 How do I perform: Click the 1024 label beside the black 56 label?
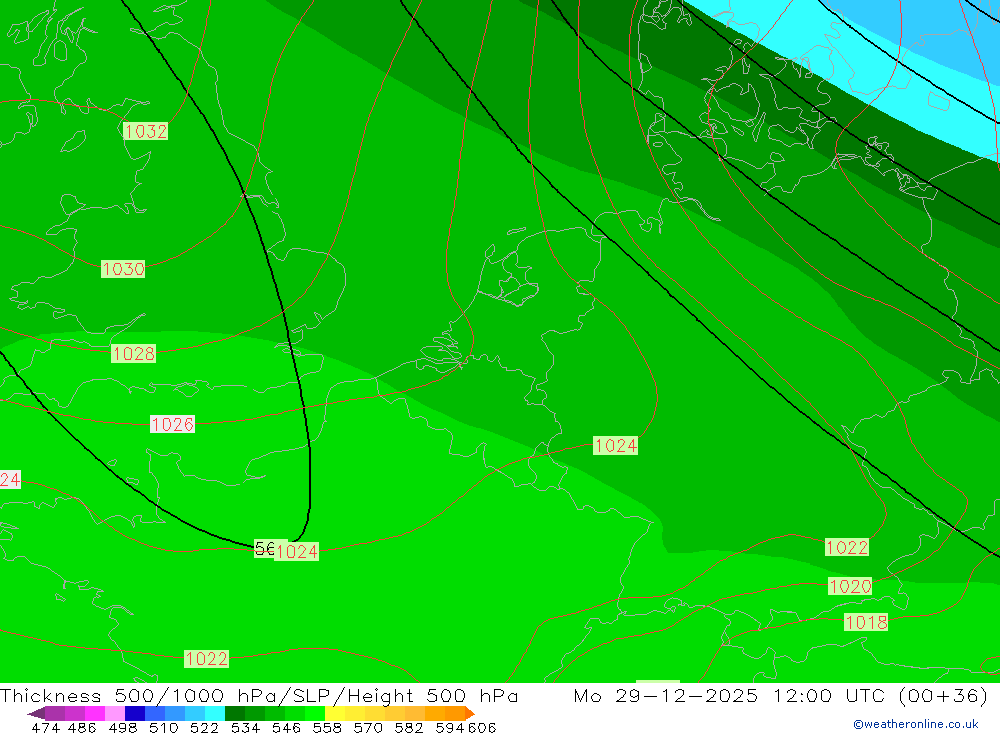pyautogui.click(x=297, y=552)
